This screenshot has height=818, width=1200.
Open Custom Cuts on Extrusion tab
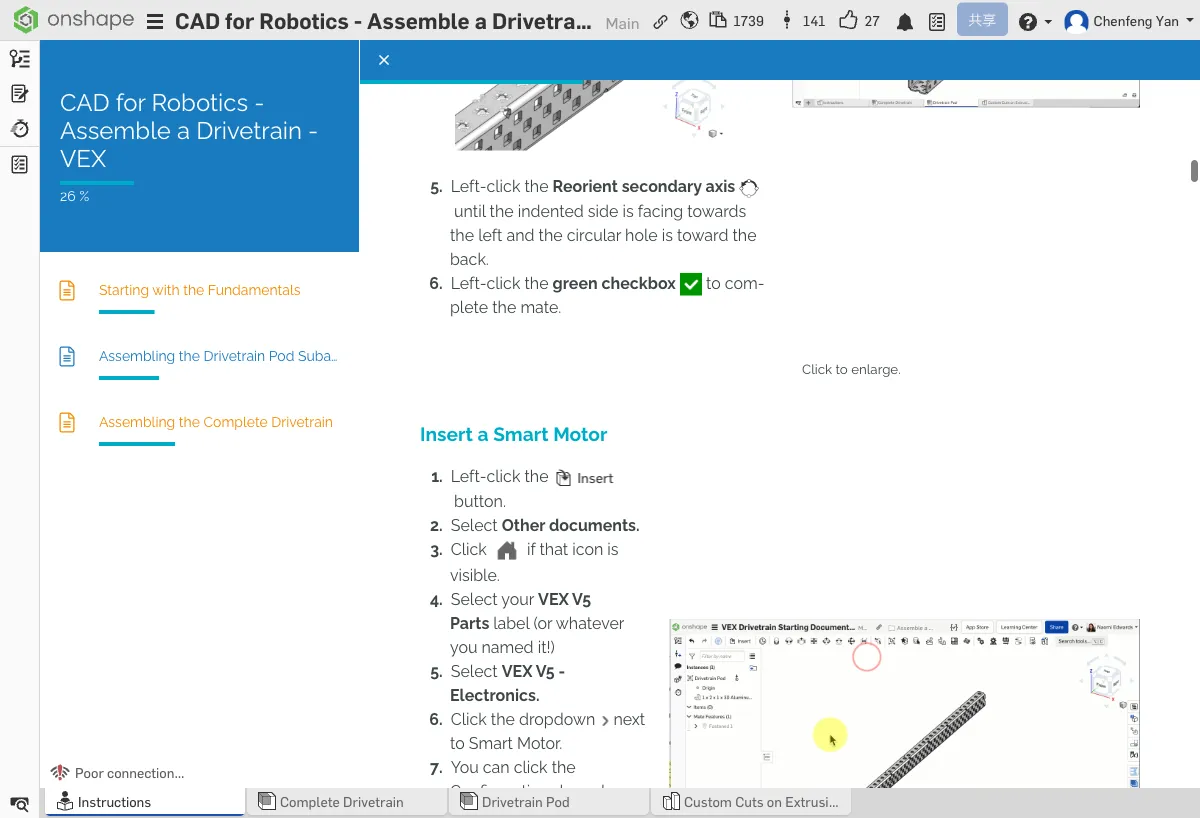(x=760, y=802)
